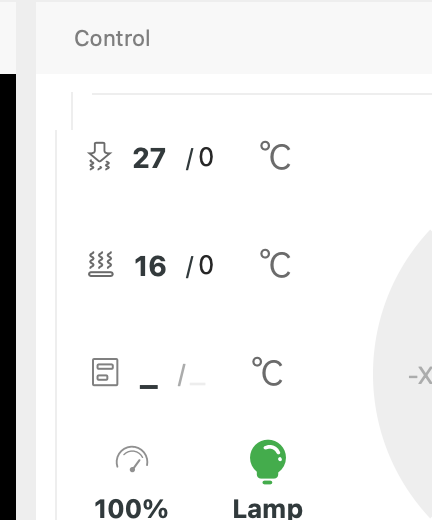Image resolution: width=432 pixels, height=520 pixels.
Task: Click the °C unit beside chamber temperature
Action: click(x=267, y=371)
